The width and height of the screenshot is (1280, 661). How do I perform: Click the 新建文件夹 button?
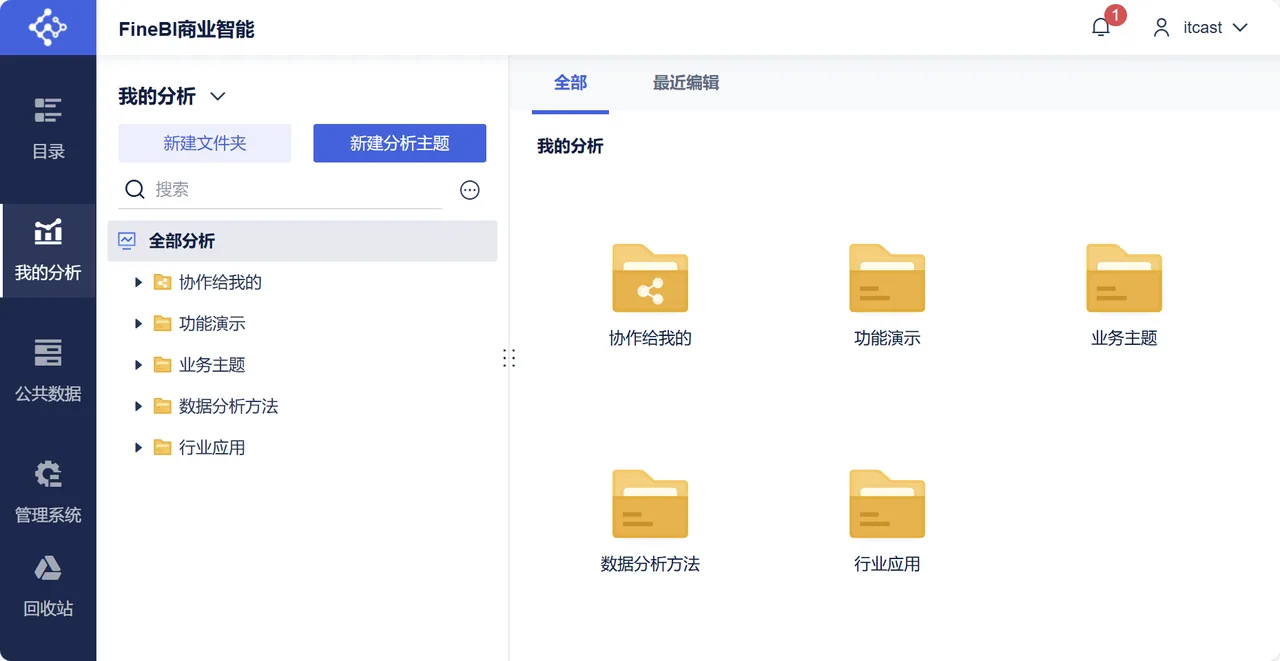click(205, 143)
